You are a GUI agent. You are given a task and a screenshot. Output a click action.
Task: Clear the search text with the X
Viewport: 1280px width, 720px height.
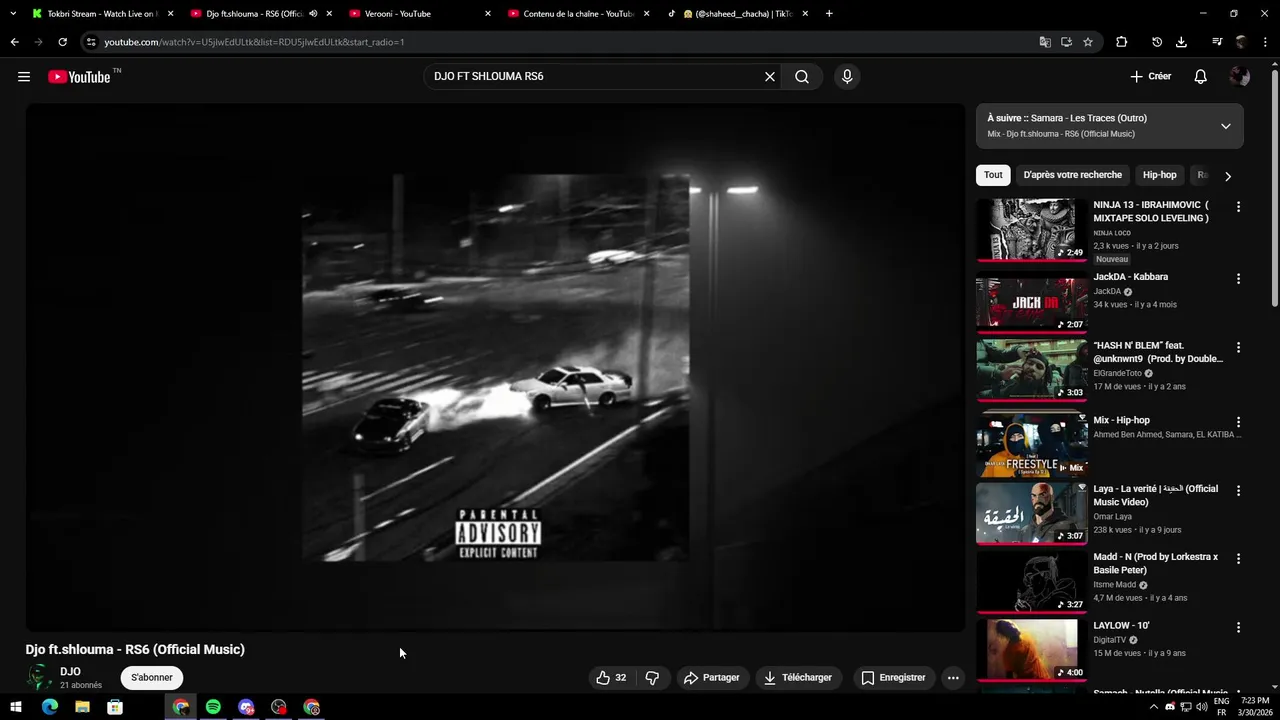pos(770,77)
